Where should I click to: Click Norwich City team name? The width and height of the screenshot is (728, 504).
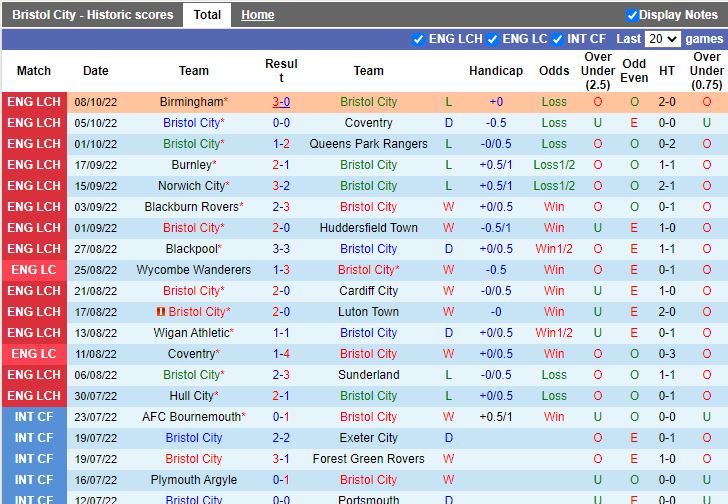(191, 186)
